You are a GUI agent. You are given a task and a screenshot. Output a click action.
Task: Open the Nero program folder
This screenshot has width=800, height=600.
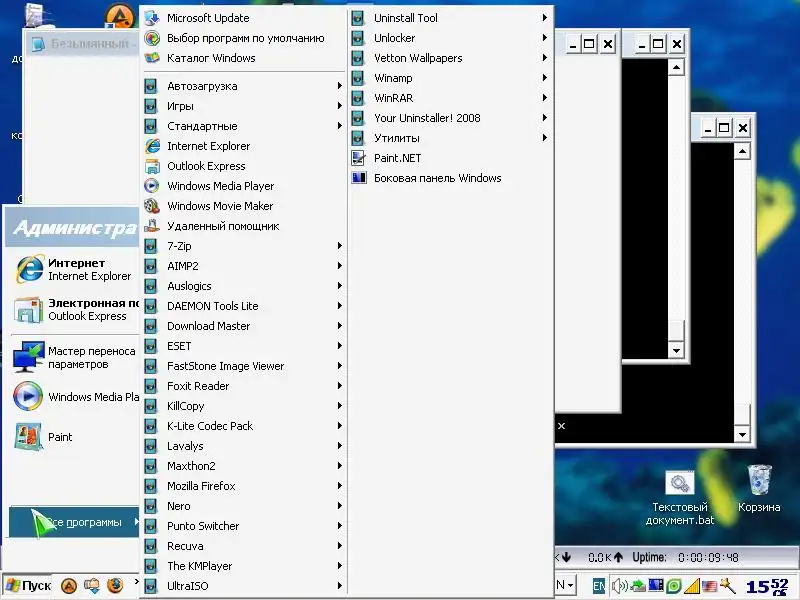pos(243,506)
